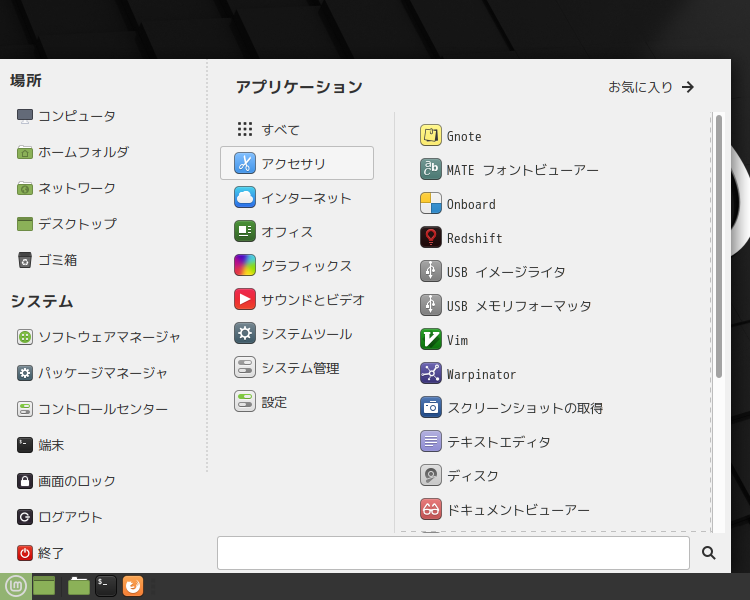Select the システム管理 category
The image size is (750, 600).
297,367
